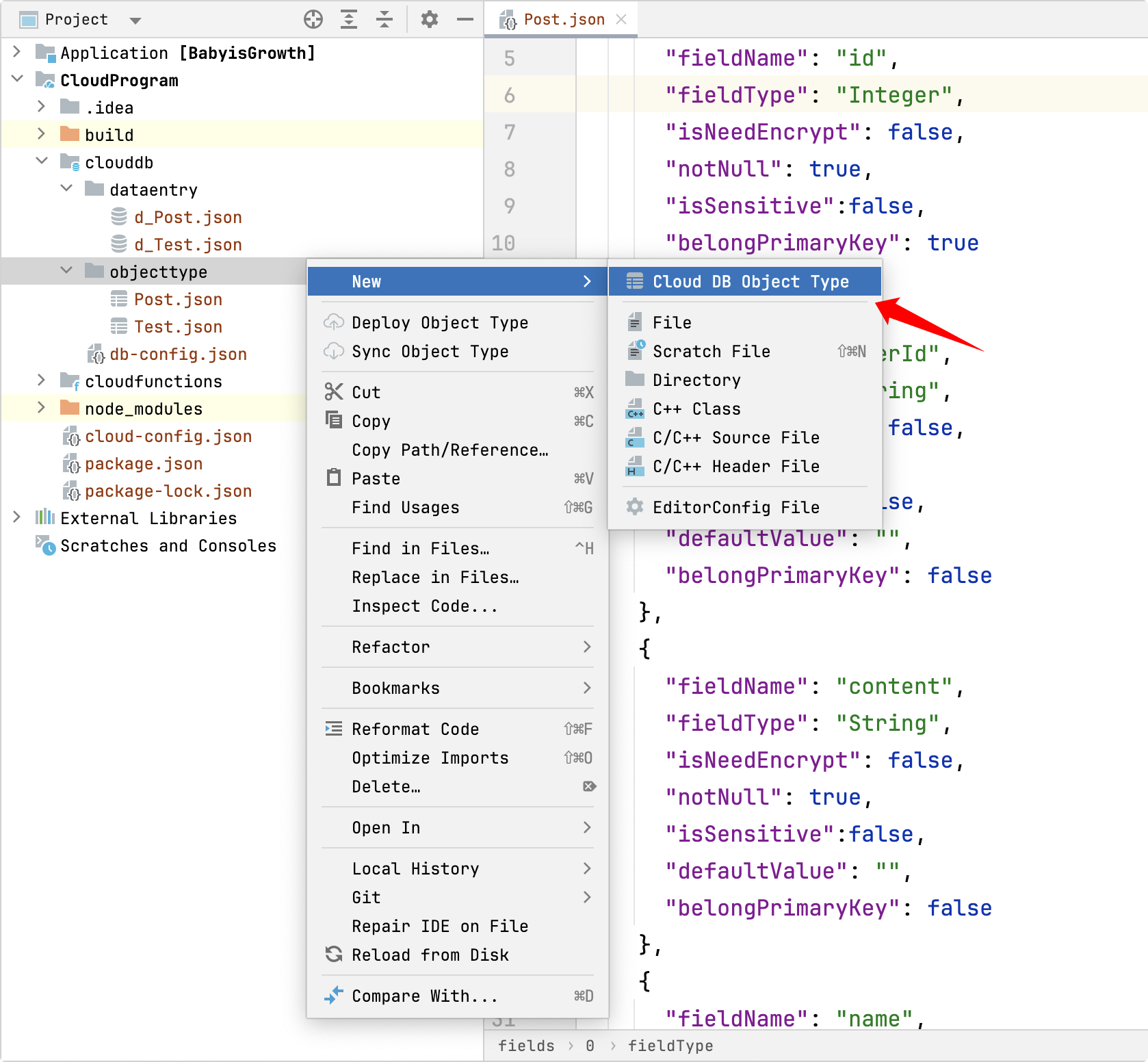The width and height of the screenshot is (1148, 1062).
Task: Click 'fieldType' breadcrumb in status bar
Action: coord(670,1046)
